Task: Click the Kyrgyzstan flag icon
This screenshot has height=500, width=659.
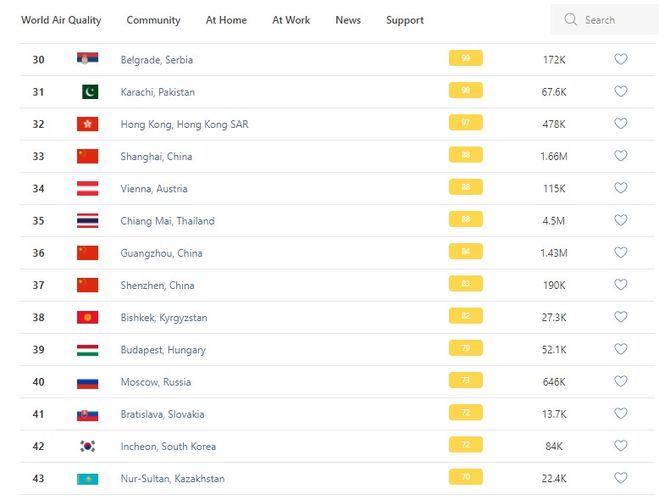Action: (88, 317)
